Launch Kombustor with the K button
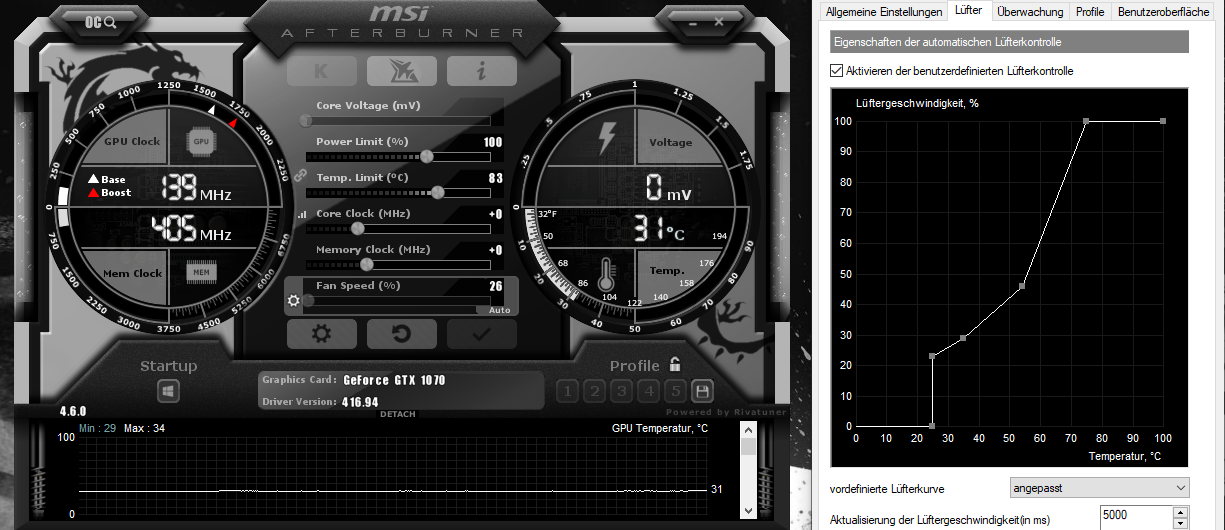This screenshot has width=1225, height=530. [321, 71]
